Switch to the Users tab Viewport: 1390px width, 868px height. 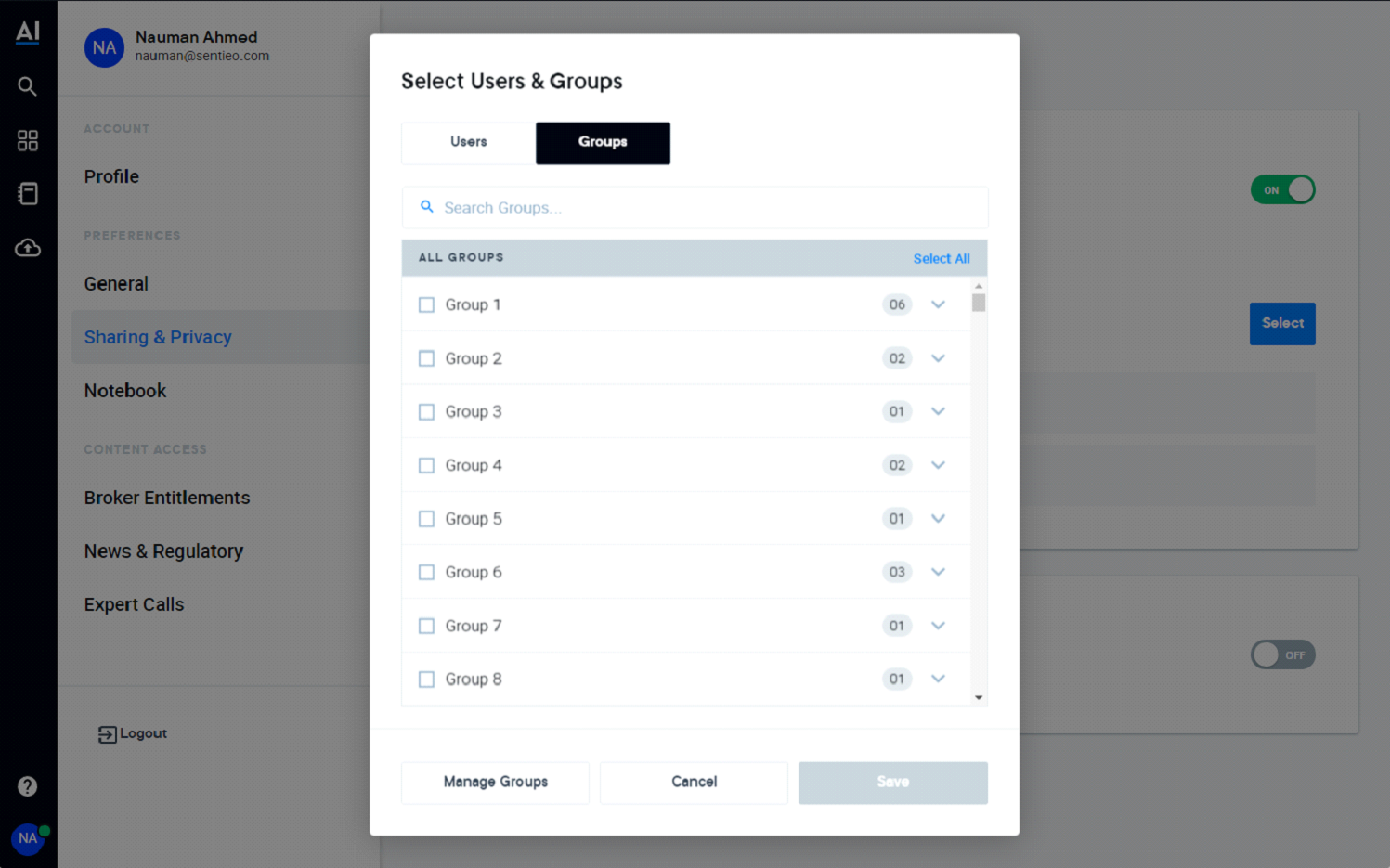coord(469,142)
